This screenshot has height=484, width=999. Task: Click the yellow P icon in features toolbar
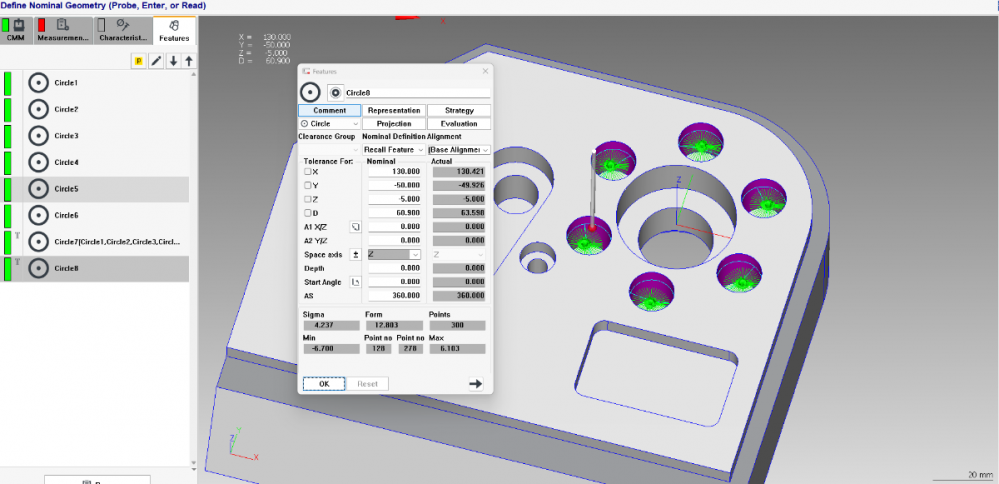coord(140,62)
